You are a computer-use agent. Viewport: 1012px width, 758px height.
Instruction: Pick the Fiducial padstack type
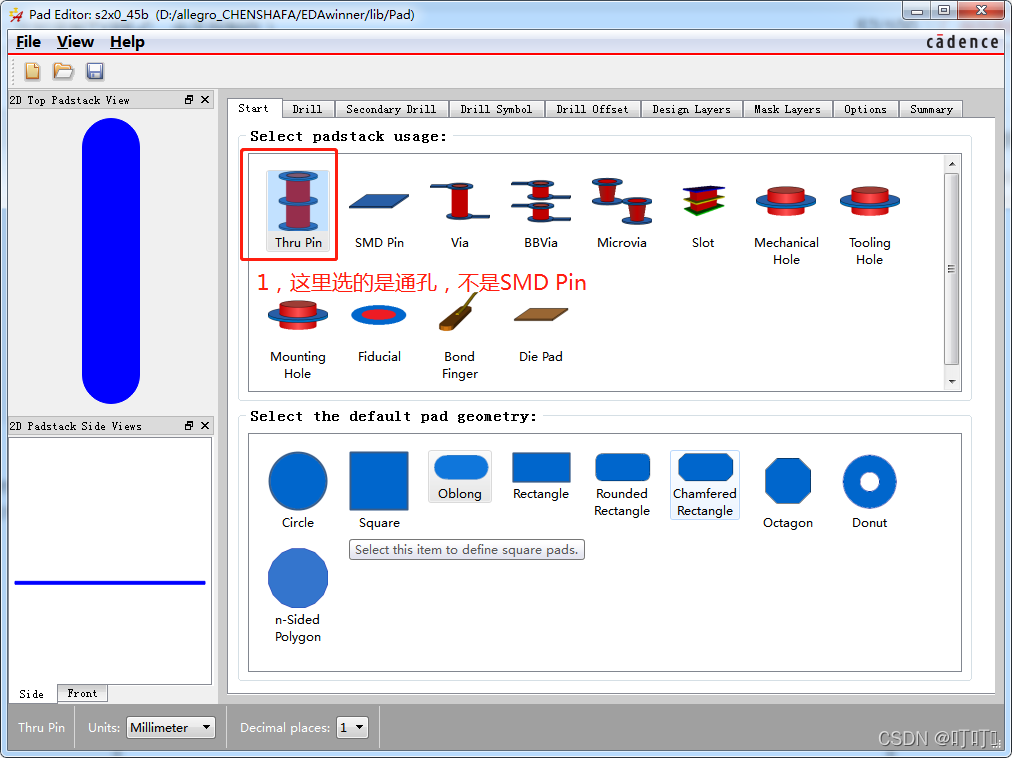coord(379,334)
